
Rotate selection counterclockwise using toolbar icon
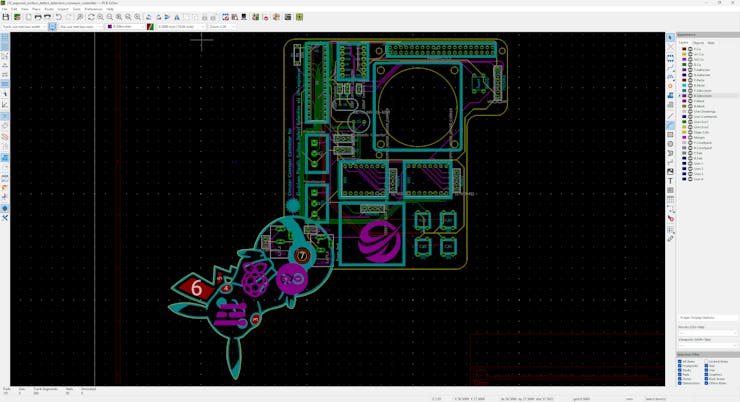[149, 17]
